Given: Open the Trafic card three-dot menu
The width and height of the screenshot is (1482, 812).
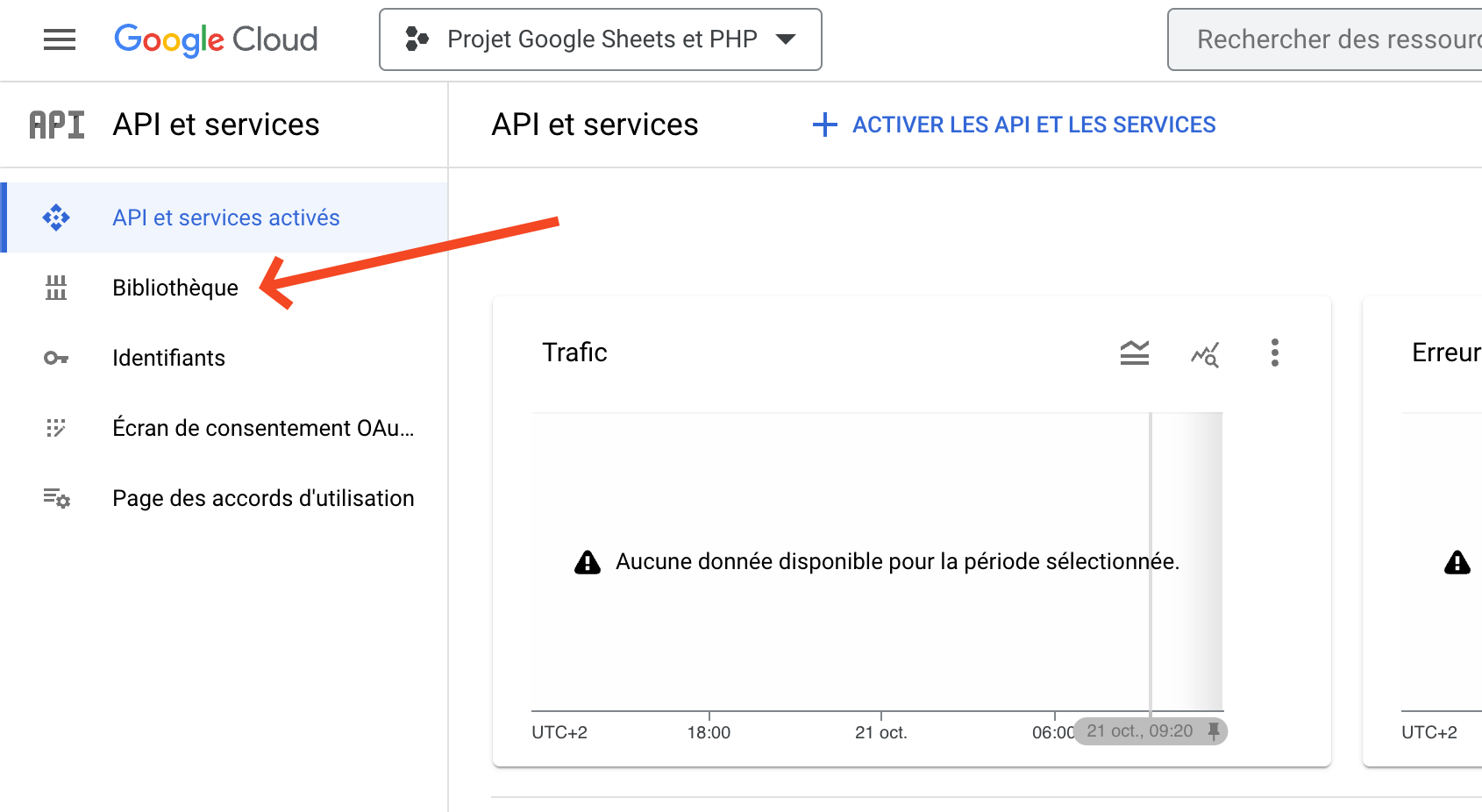Looking at the screenshot, I should coord(1274,353).
